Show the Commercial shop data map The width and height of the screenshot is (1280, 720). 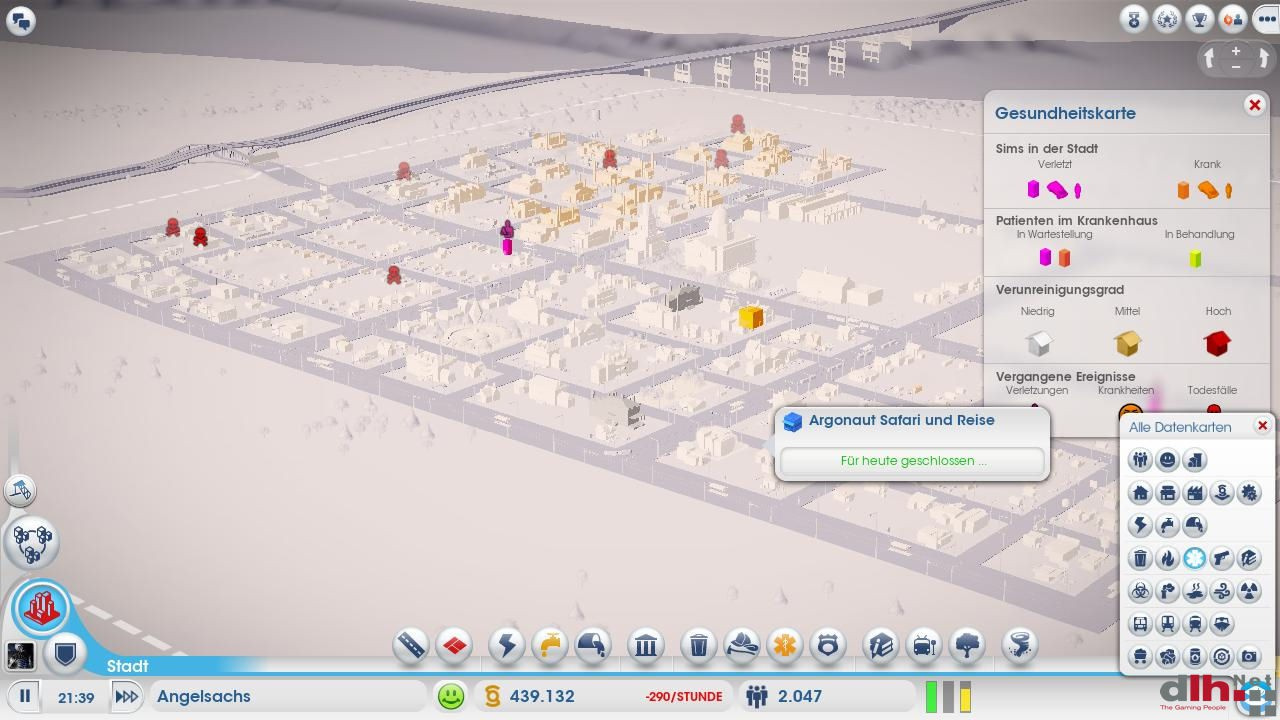pyautogui.click(x=1167, y=493)
